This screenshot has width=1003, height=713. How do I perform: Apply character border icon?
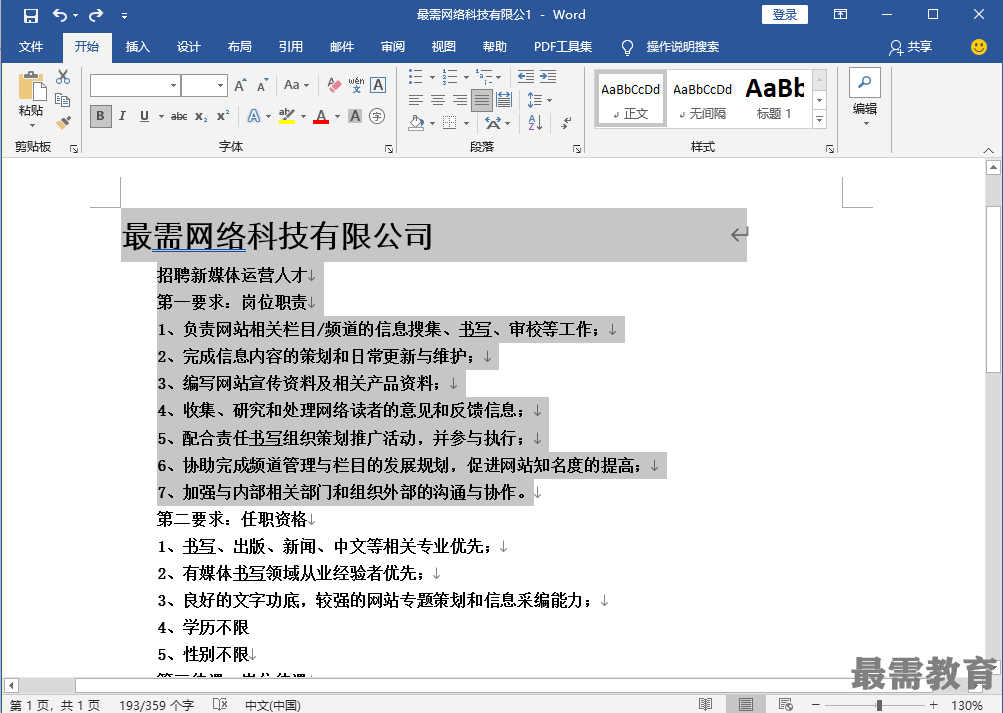pyautogui.click(x=378, y=85)
